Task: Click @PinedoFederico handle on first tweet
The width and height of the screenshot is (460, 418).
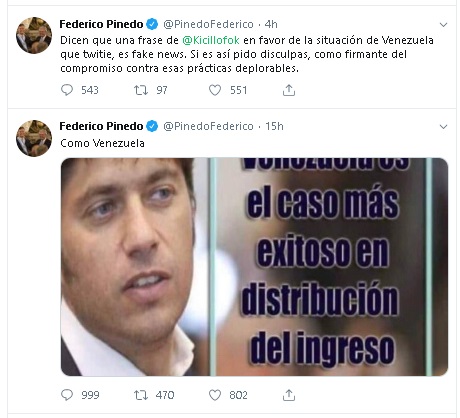Action: point(208,24)
